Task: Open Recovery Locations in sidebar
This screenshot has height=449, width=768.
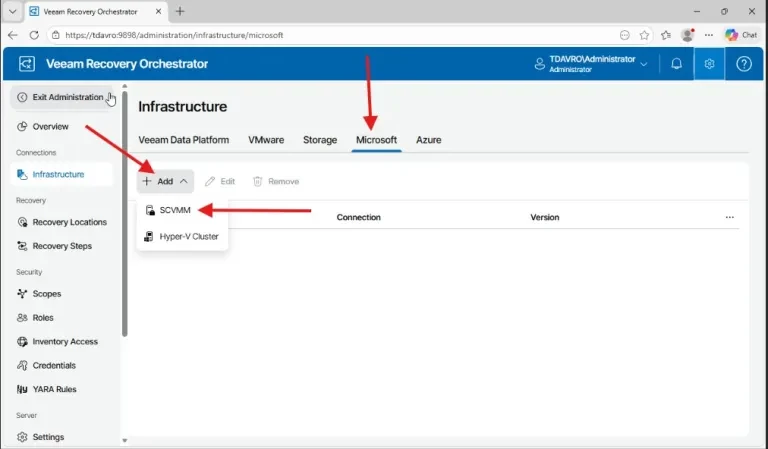Action: tap(70, 222)
